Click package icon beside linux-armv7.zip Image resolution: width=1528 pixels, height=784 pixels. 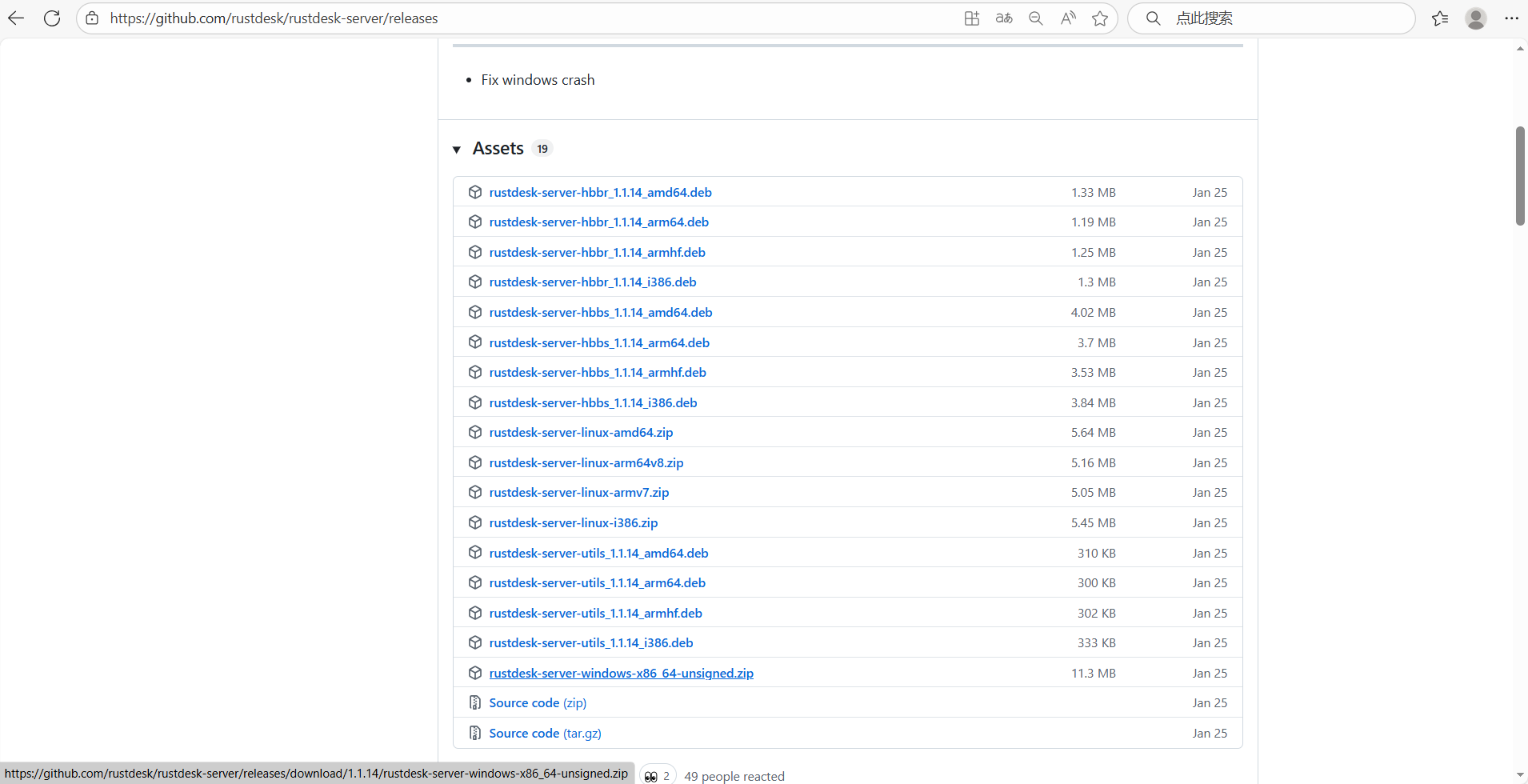click(x=475, y=492)
